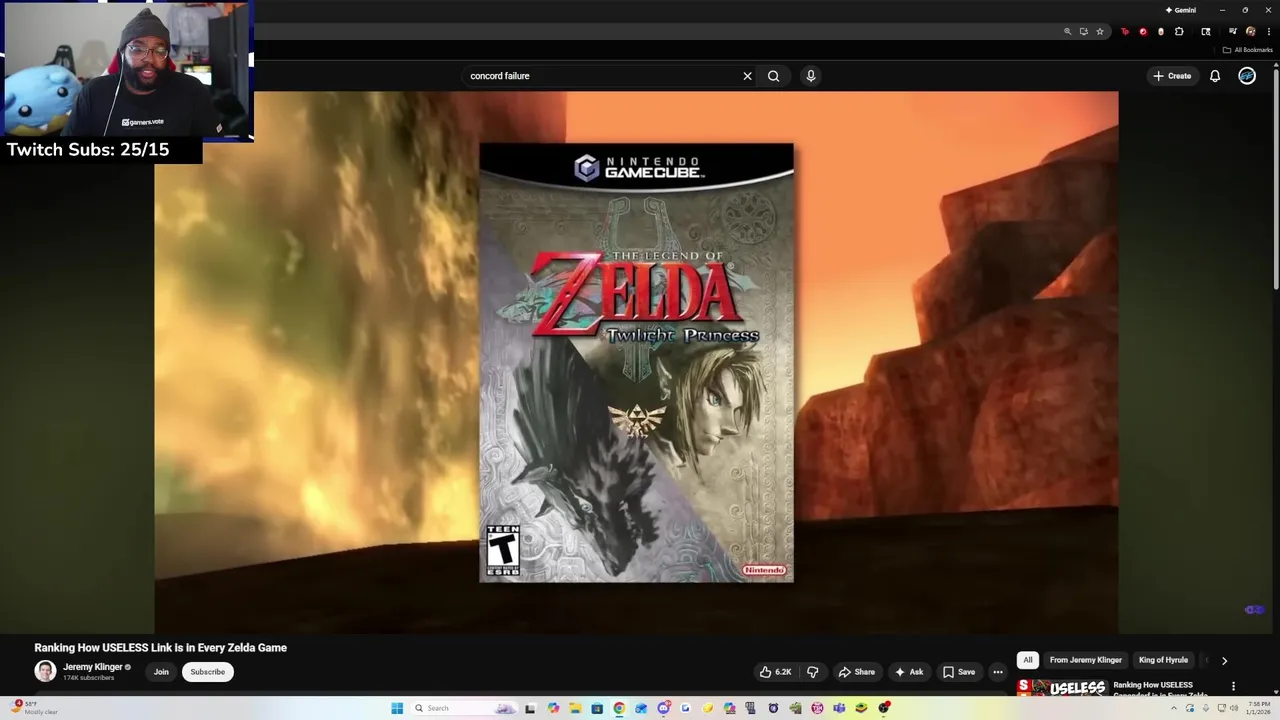The height and width of the screenshot is (720, 1280).
Task: Click the zoom magnifier in address bar
Action: coord(1068,32)
